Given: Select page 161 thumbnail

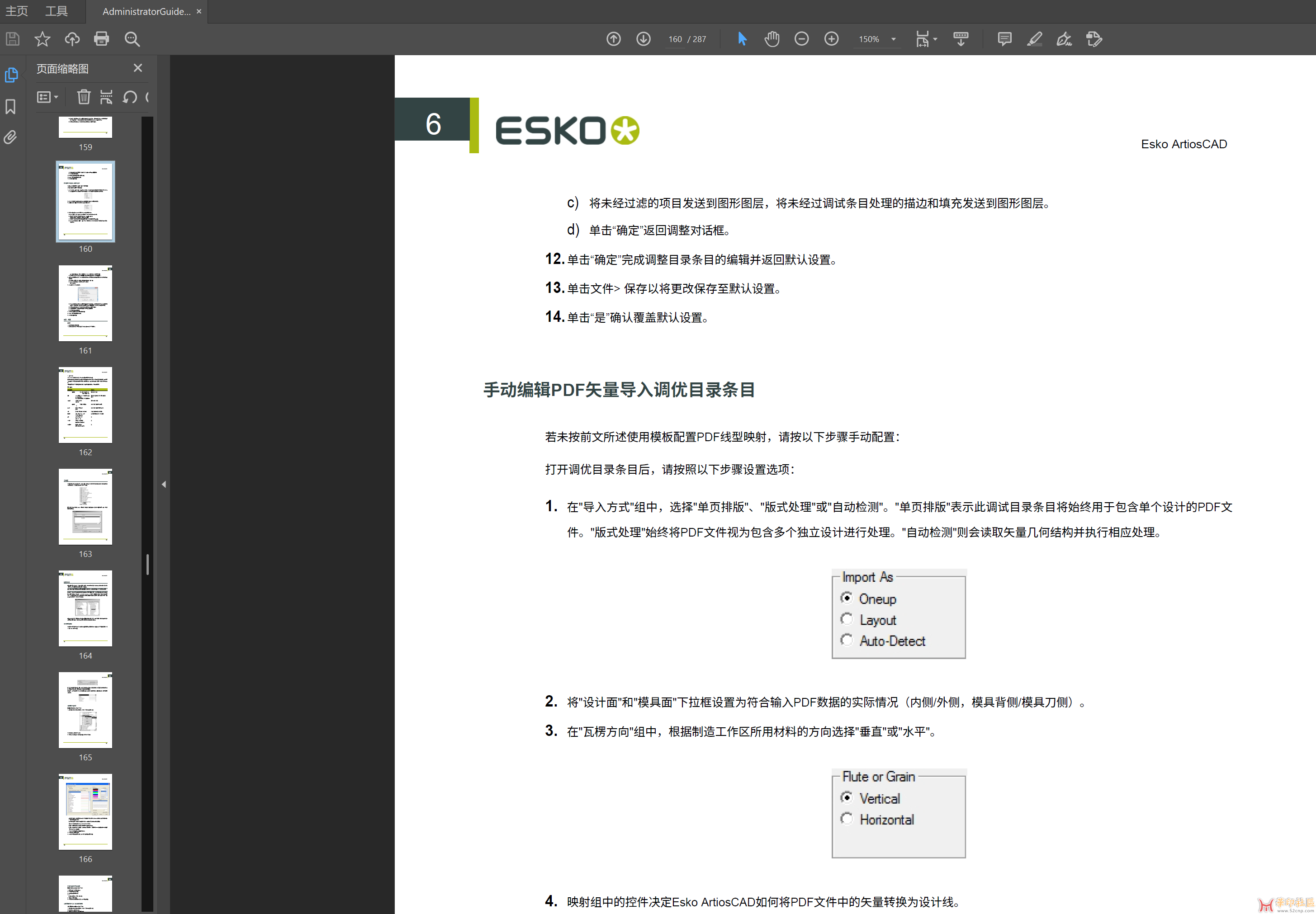Looking at the screenshot, I should (85, 303).
